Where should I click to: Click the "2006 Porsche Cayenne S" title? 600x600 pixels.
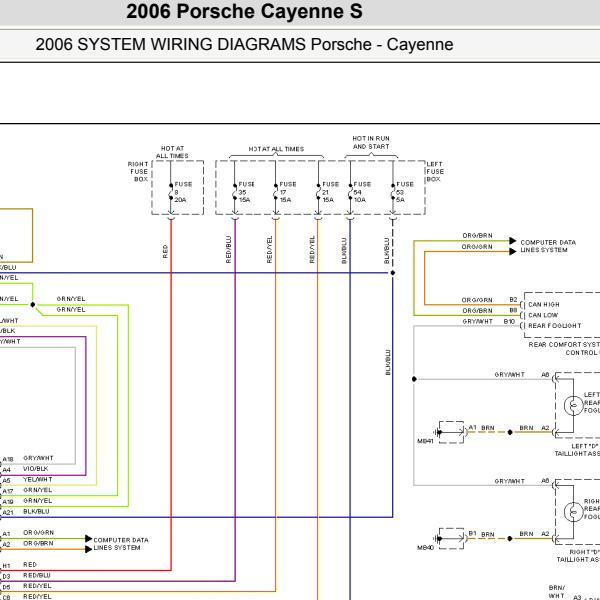(244, 11)
